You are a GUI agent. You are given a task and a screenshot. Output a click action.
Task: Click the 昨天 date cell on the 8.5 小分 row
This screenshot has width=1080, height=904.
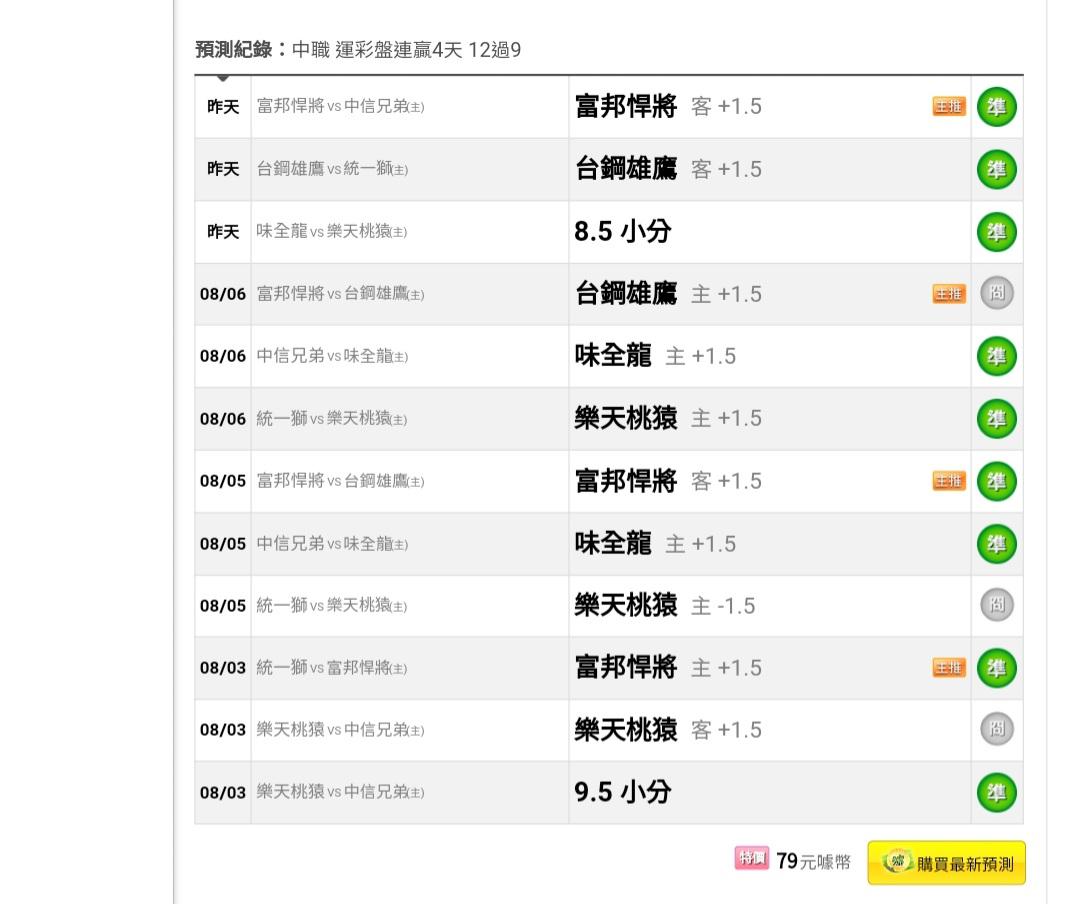tap(223, 232)
